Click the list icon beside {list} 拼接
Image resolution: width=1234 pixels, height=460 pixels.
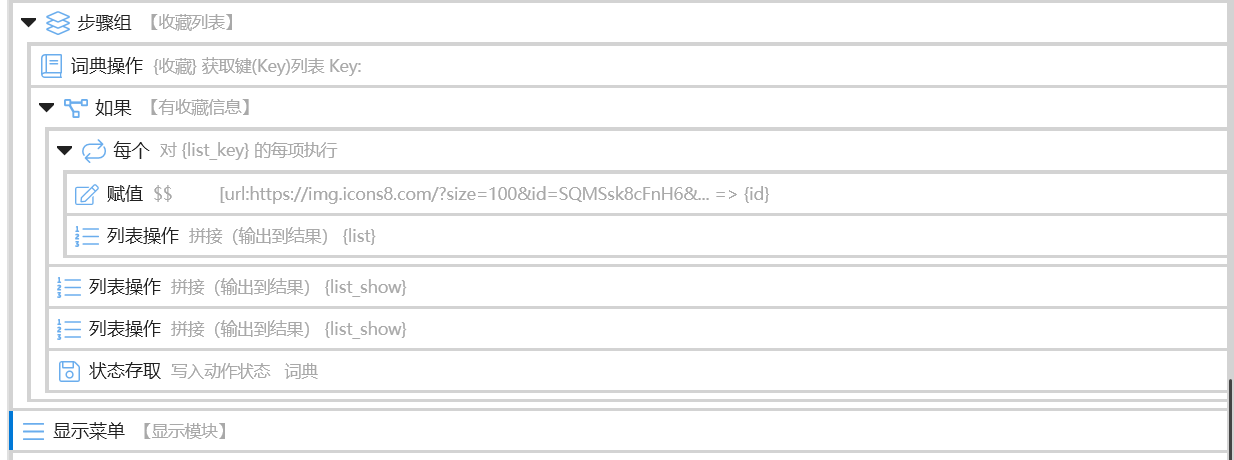click(x=87, y=236)
